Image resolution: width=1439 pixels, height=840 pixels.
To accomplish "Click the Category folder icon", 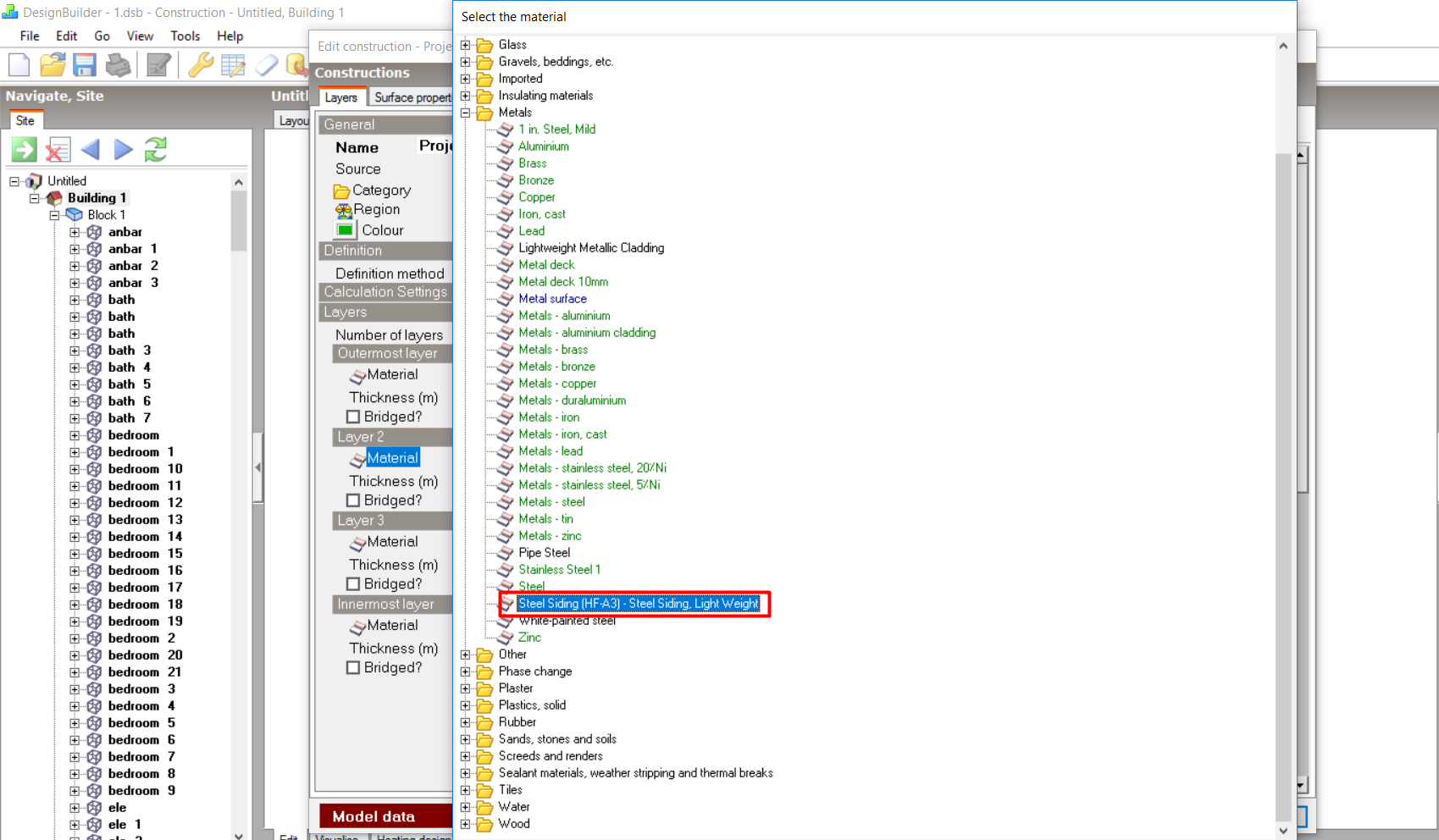I will click(x=342, y=191).
